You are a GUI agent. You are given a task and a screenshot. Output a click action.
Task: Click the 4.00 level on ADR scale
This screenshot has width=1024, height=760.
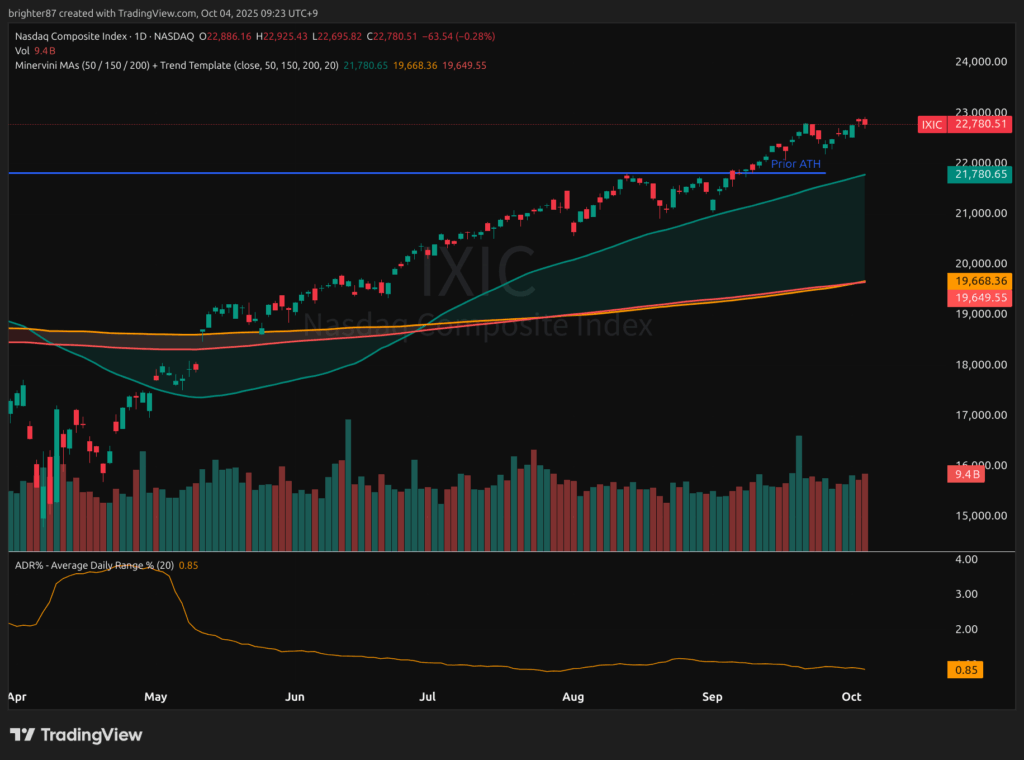tap(966, 560)
